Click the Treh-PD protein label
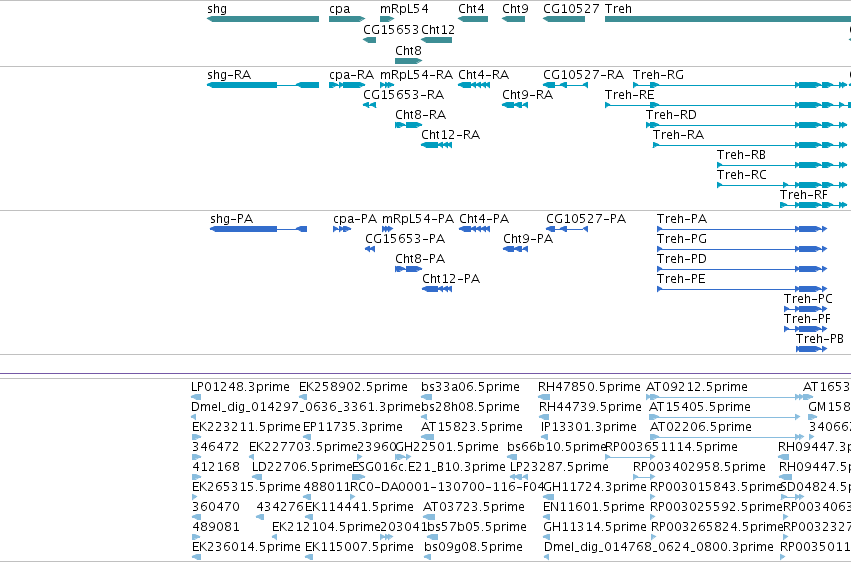Viewport: 851px width, 562px height. coord(682,259)
